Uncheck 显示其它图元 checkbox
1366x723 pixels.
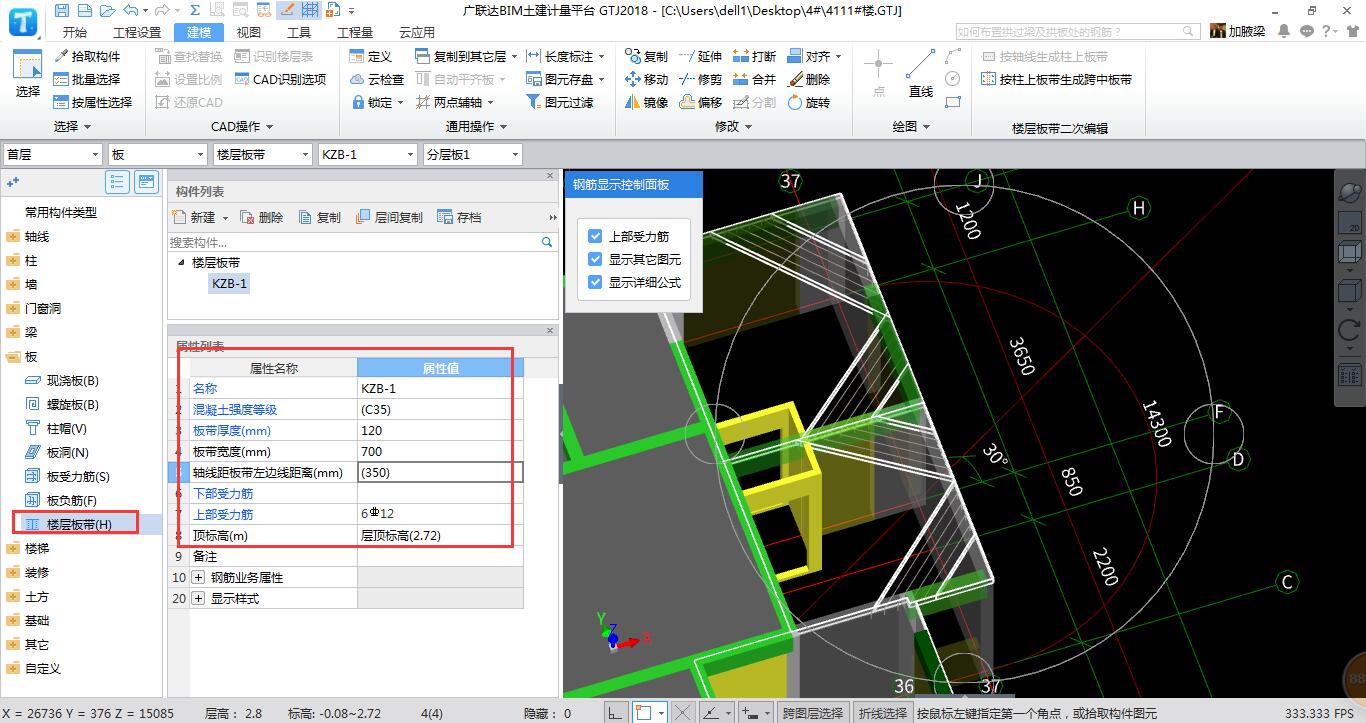coord(595,259)
